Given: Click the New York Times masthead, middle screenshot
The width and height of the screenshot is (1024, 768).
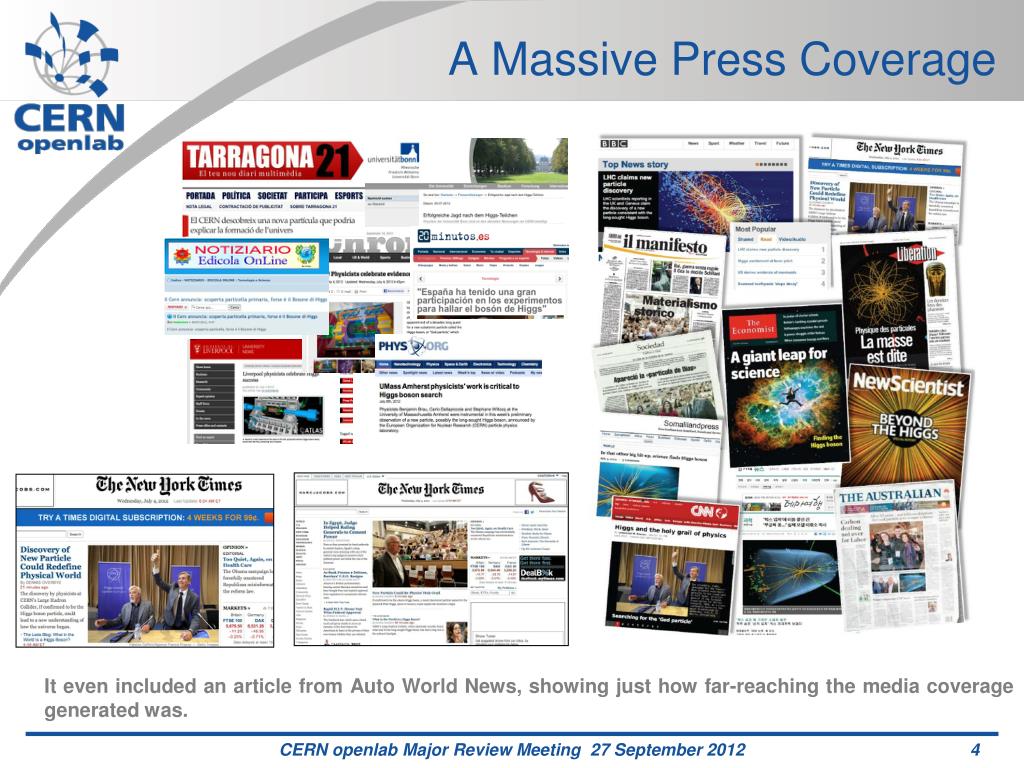Looking at the screenshot, I should click(431, 489).
